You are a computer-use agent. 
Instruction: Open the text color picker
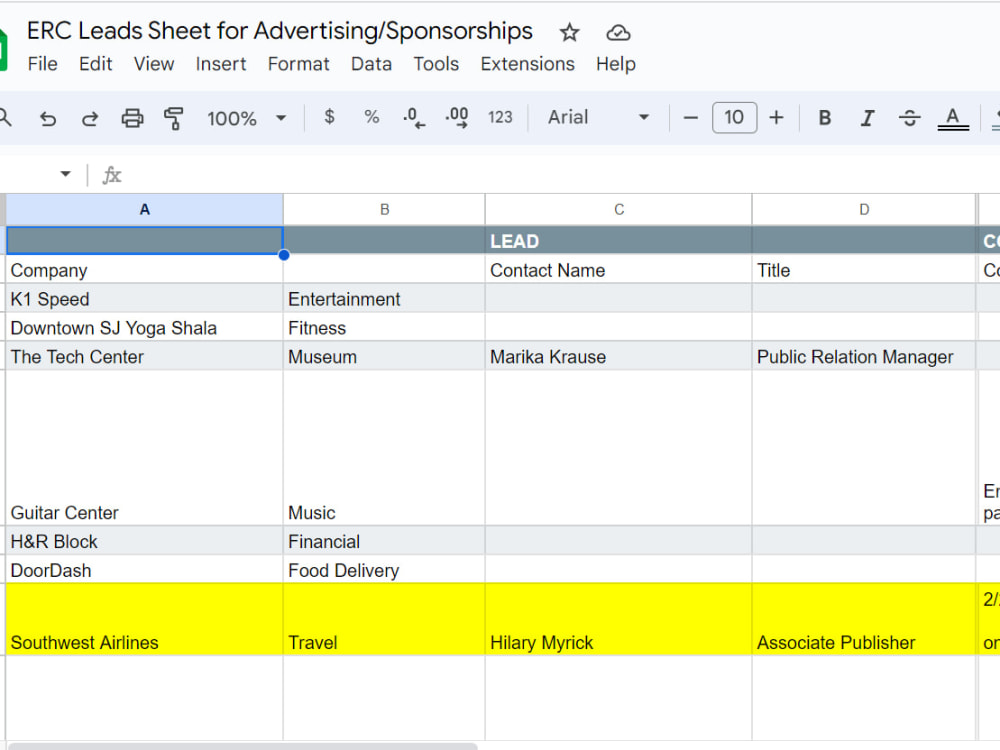[x=953, y=119]
